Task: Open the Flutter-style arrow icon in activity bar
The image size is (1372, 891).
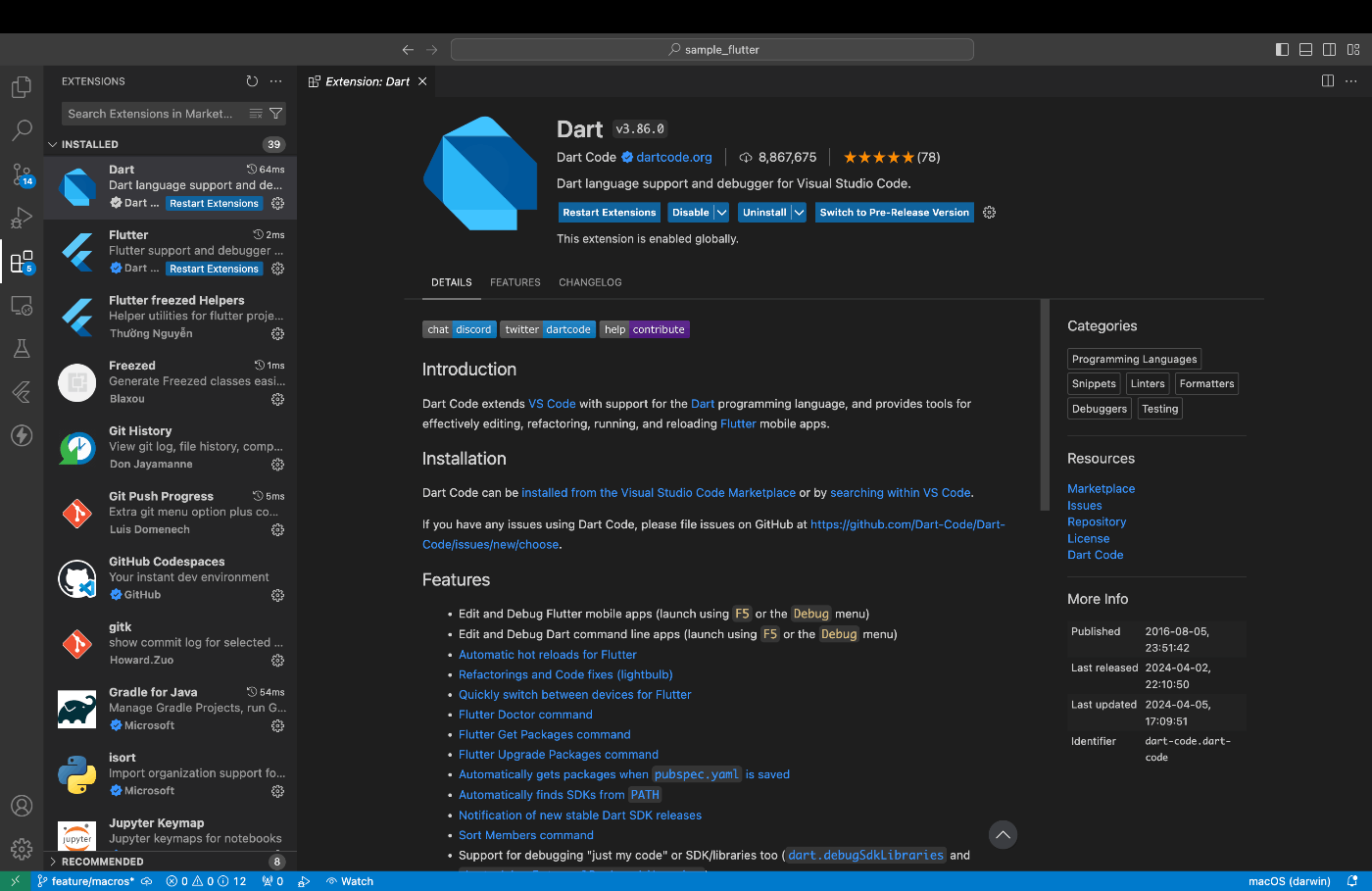Action: click(x=22, y=392)
